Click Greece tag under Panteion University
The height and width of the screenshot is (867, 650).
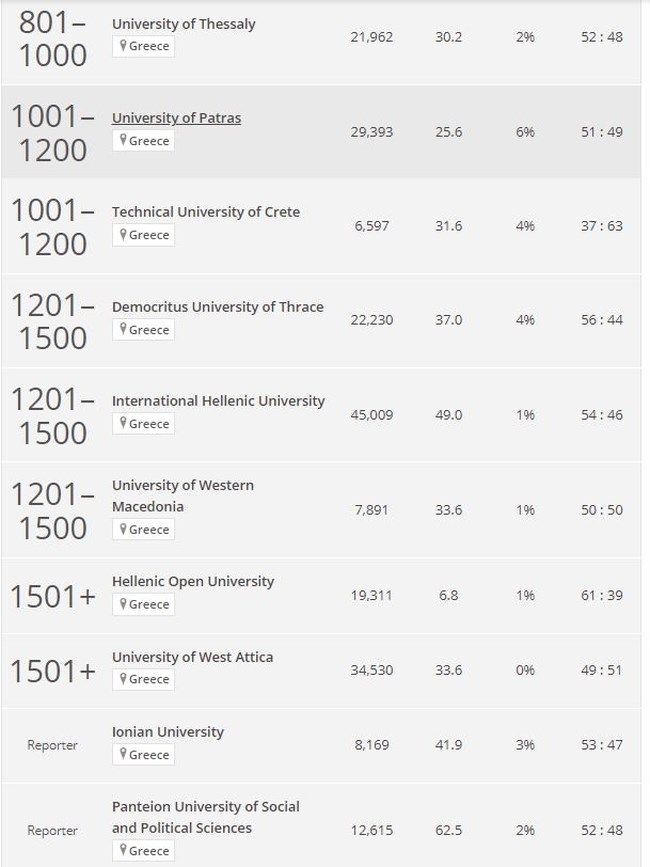[x=144, y=850]
